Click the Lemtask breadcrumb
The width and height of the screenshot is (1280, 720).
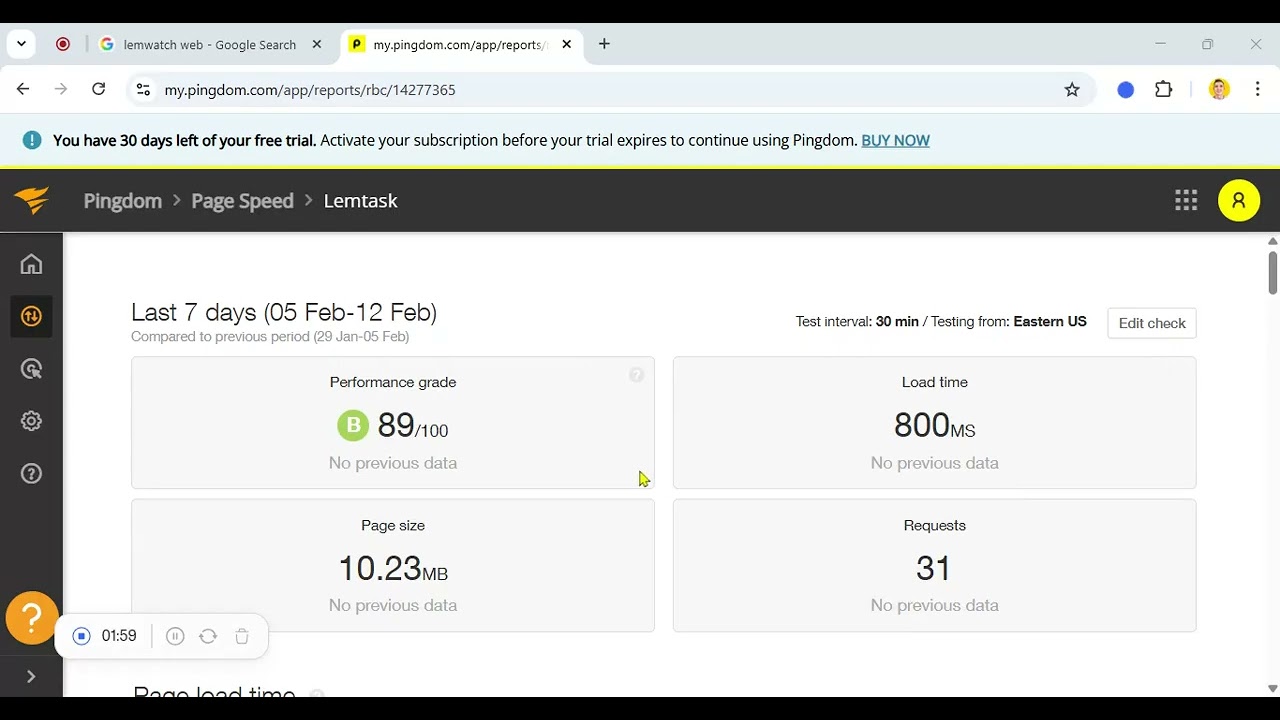click(x=361, y=201)
